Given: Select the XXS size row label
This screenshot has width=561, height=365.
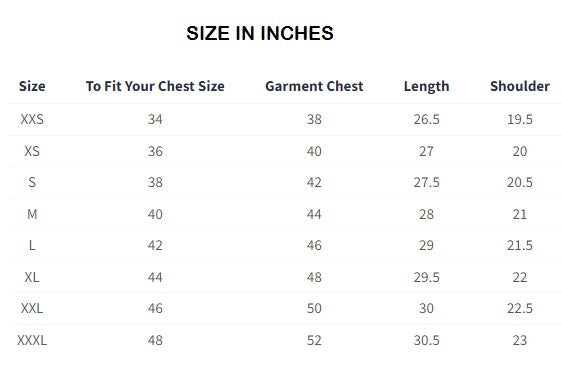Looking at the screenshot, I should (x=32, y=119).
